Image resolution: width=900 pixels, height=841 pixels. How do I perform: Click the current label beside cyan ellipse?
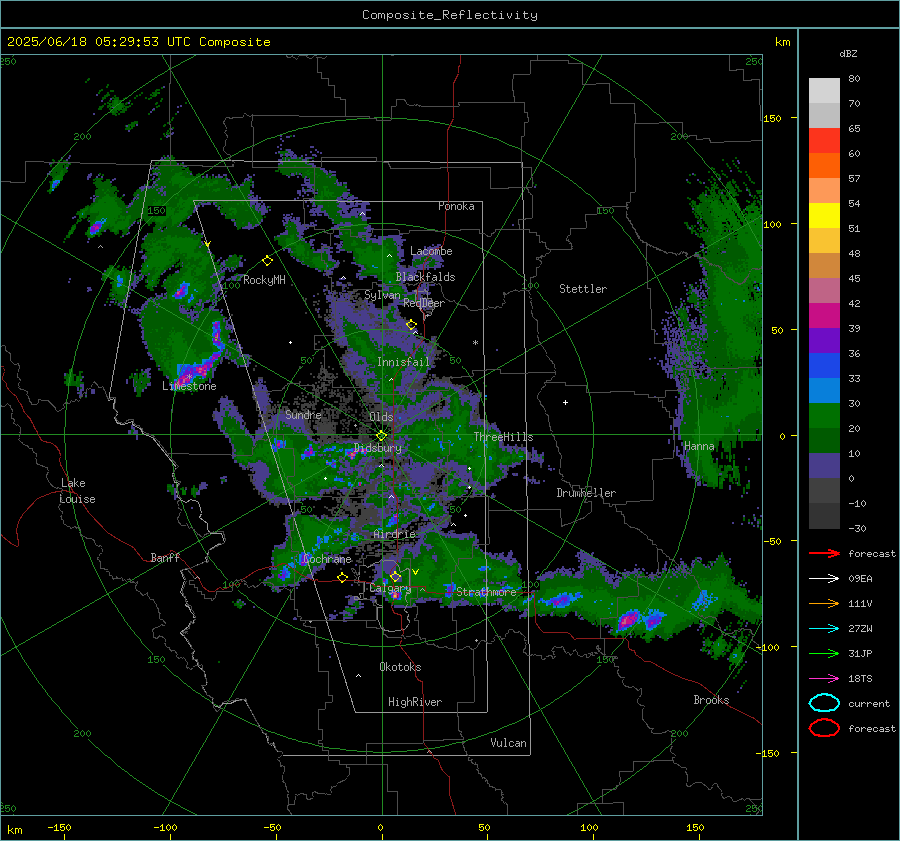[x=869, y=703]
